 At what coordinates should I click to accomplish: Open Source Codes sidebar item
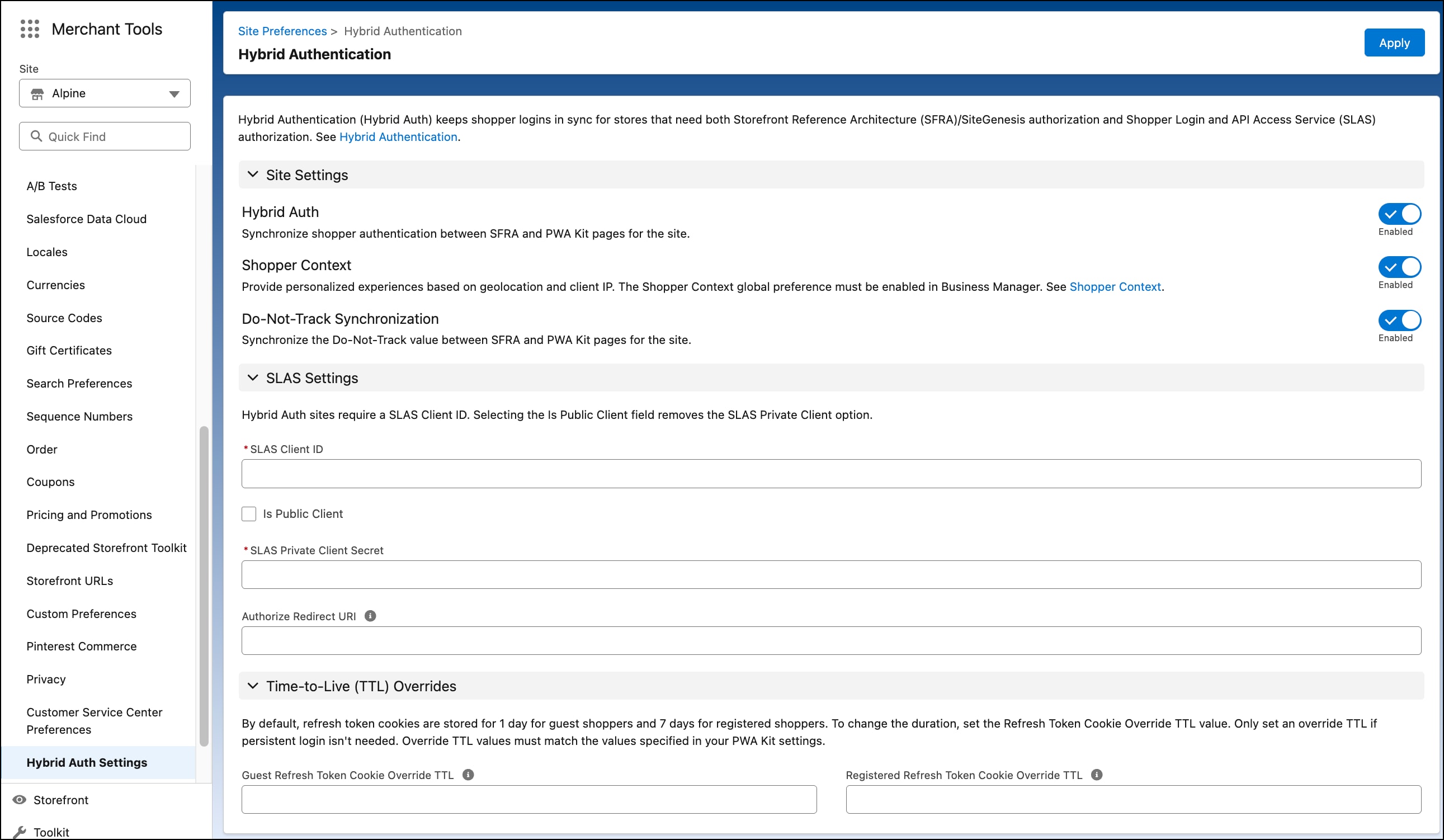pyautogui.click(x=64, y=318)
